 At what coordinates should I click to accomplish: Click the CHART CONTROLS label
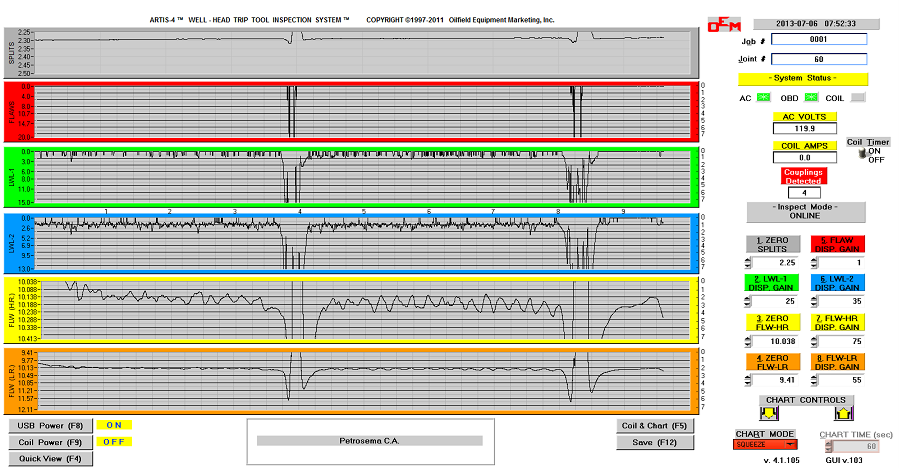pos(806,400)
